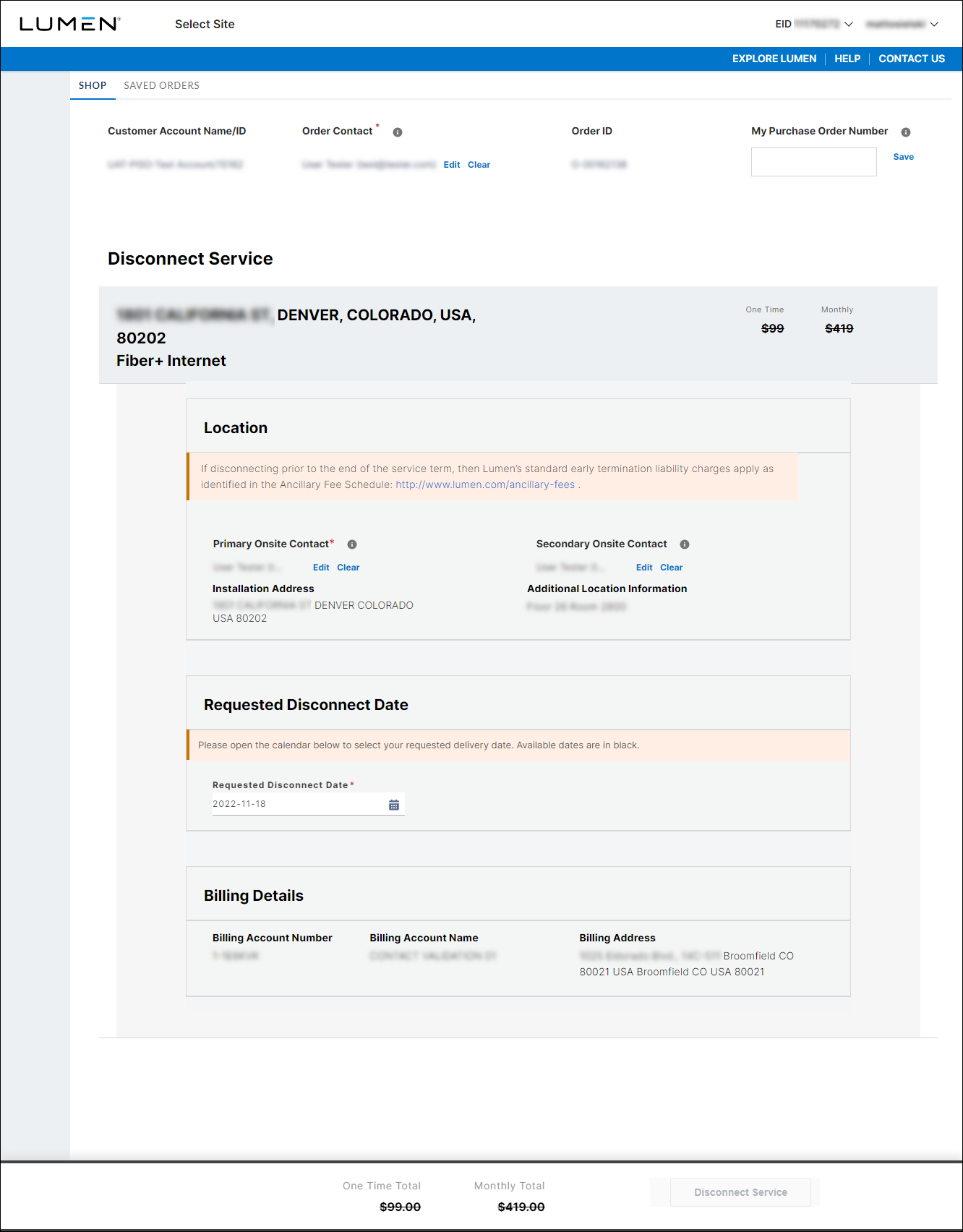Show Secondary Onsite Contact info tooltip icon
963x1232 pixels.
(685, 544)
